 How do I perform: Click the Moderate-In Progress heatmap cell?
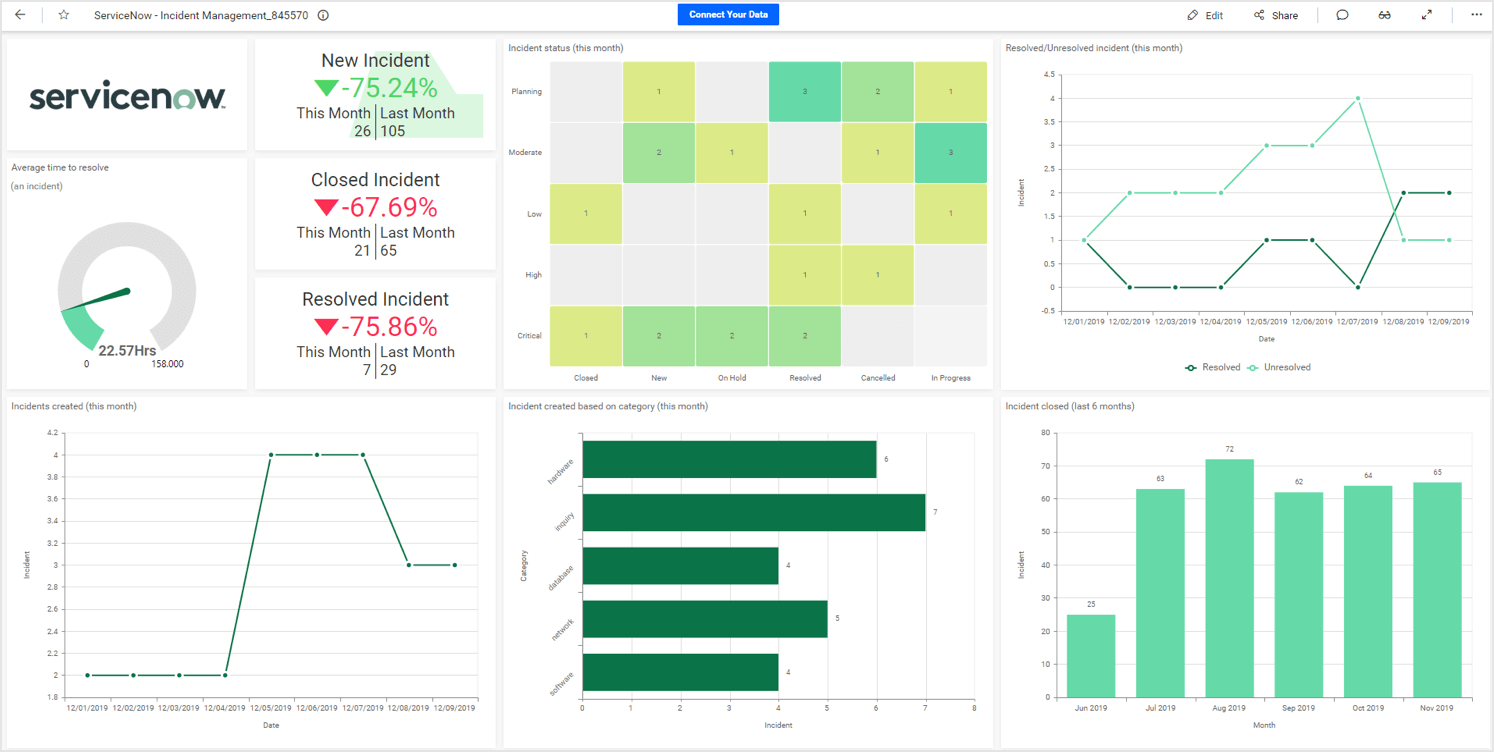pos(950,153)
